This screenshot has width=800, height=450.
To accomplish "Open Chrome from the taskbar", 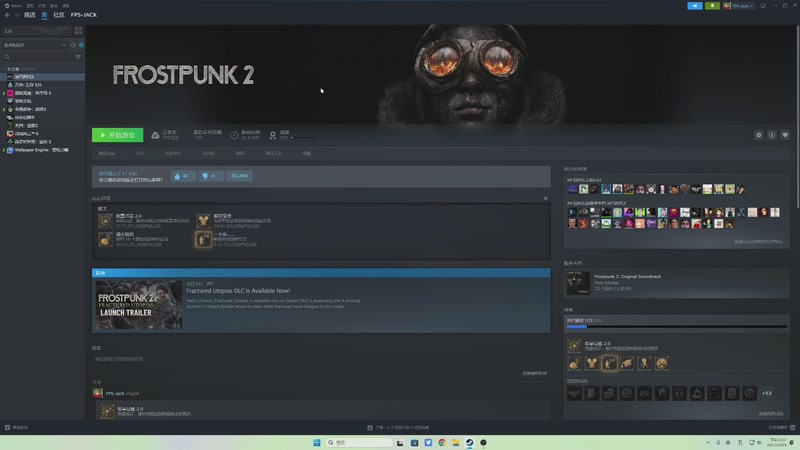I will coord(442,442).
